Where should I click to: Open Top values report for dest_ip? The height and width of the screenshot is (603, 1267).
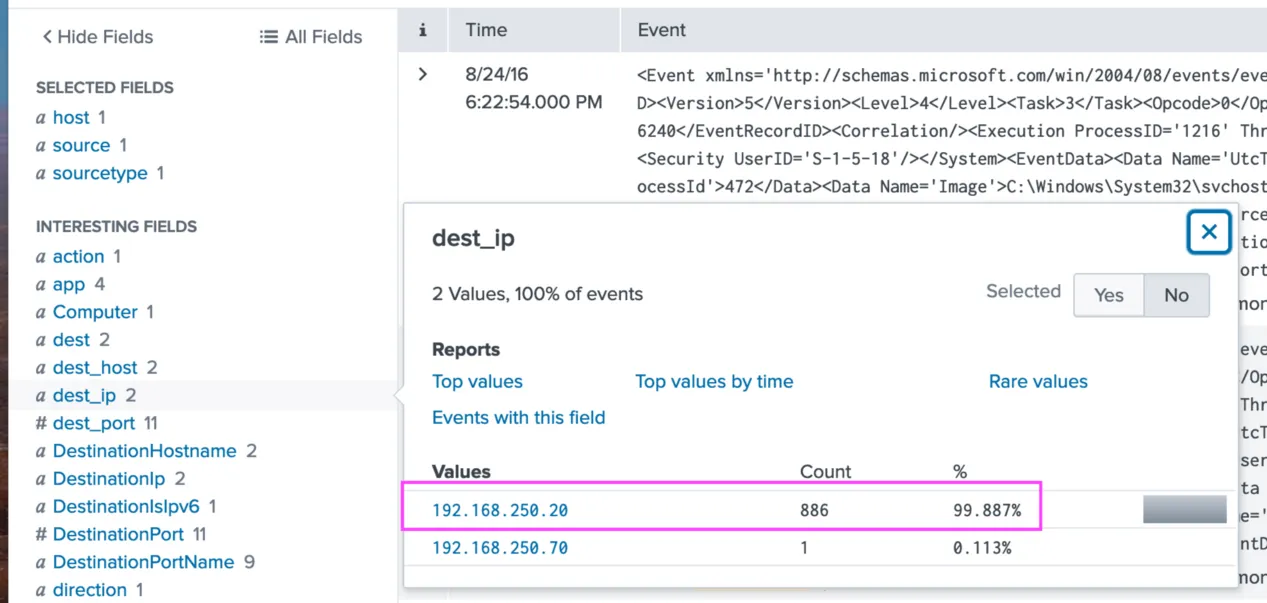pyautogui.click(x=477, y=381)
